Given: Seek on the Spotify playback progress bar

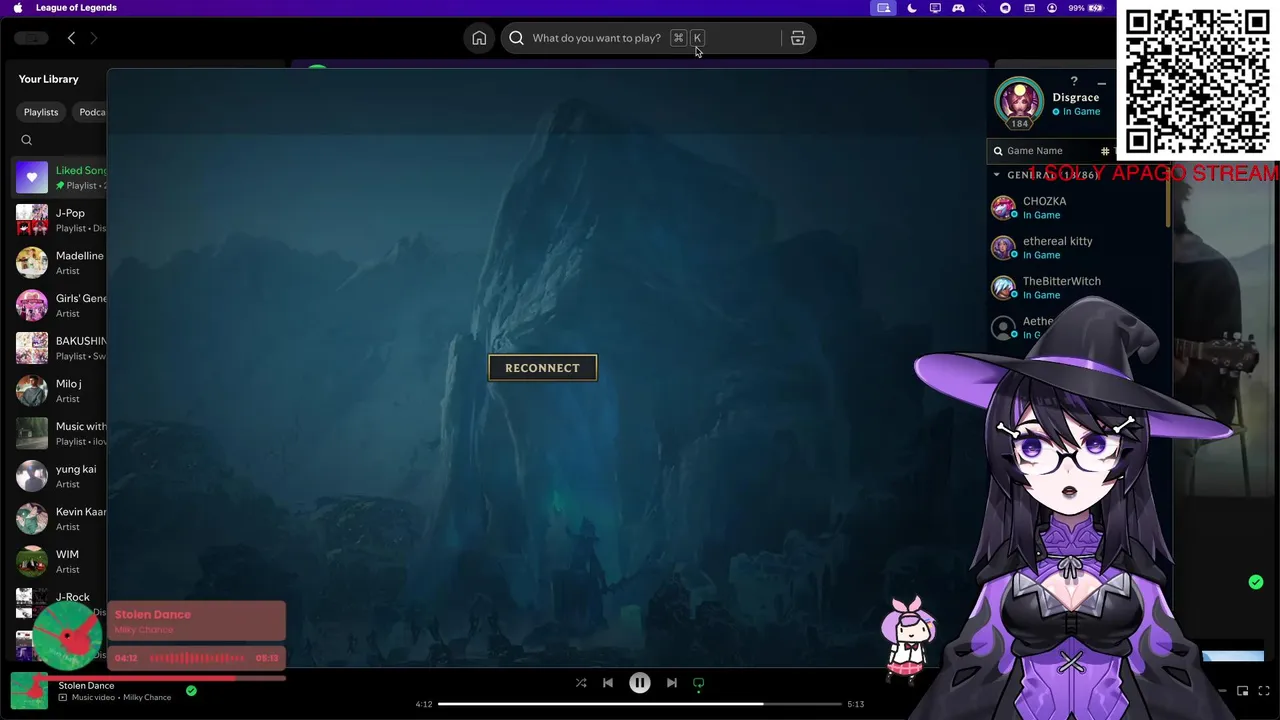Looking at the screenshot, I should pyautogui.click(x=640, y=704).
